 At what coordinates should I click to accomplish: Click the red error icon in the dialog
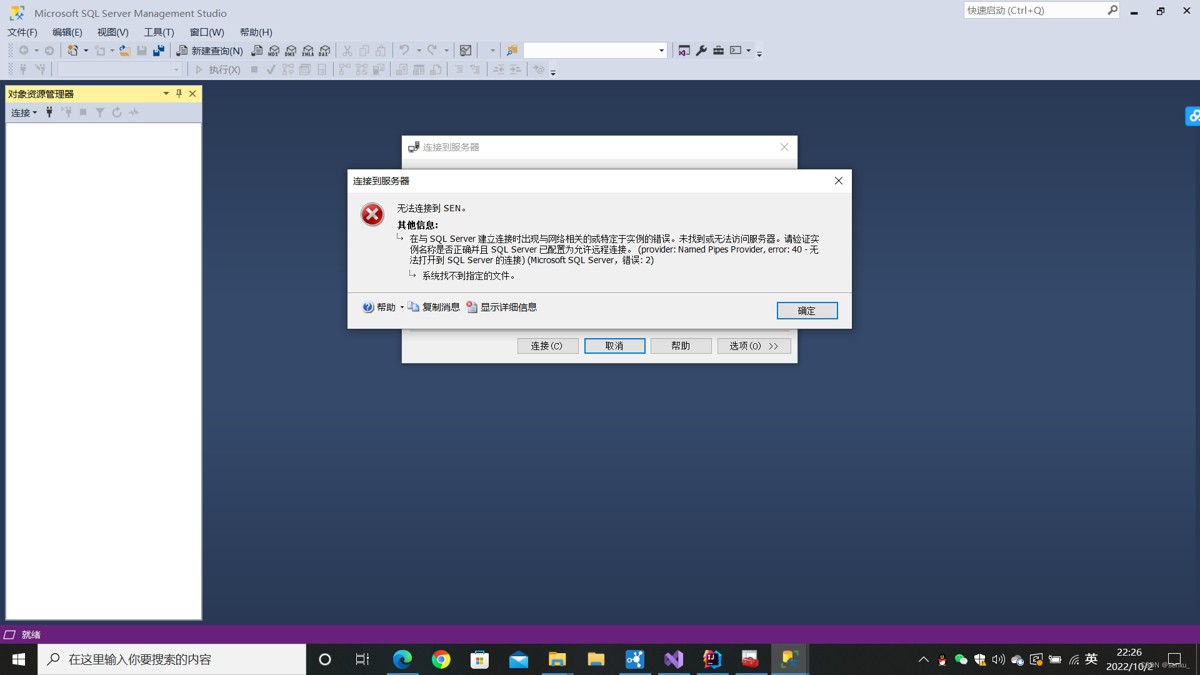click(372, 214)
